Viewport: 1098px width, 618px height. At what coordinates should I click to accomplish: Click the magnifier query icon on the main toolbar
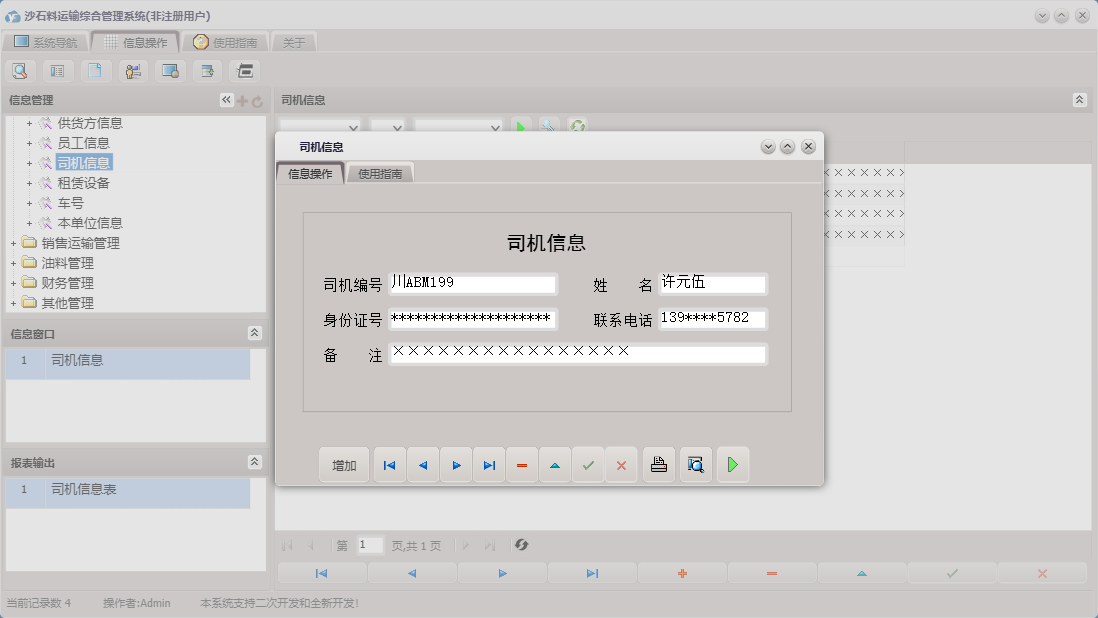click(20, 70)
